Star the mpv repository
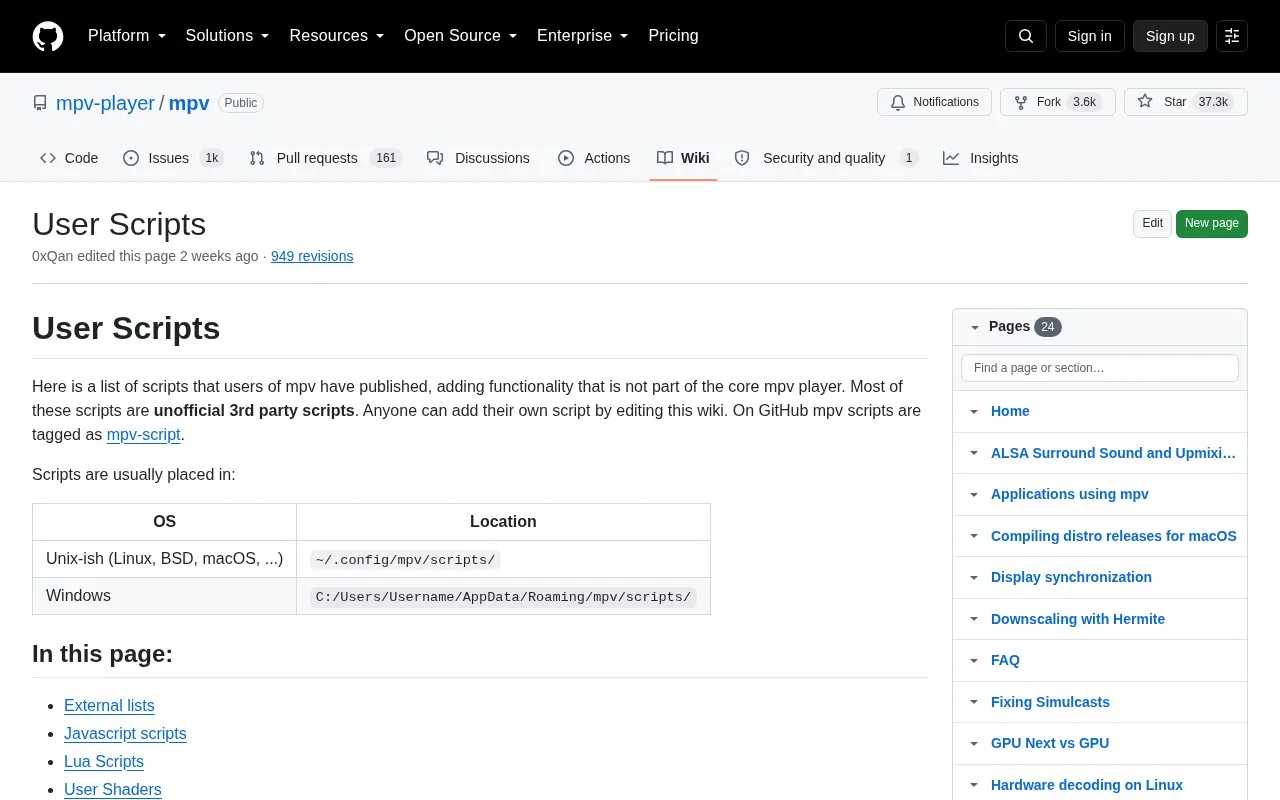1280x800 pixels. (1186, 102)
